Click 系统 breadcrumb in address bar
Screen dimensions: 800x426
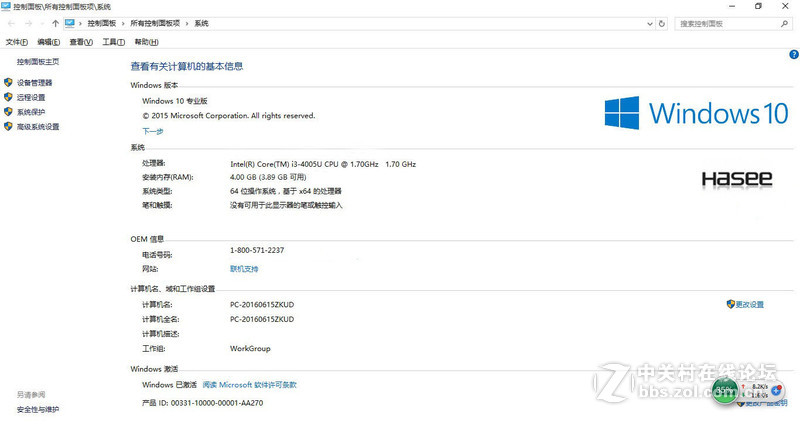202,23
